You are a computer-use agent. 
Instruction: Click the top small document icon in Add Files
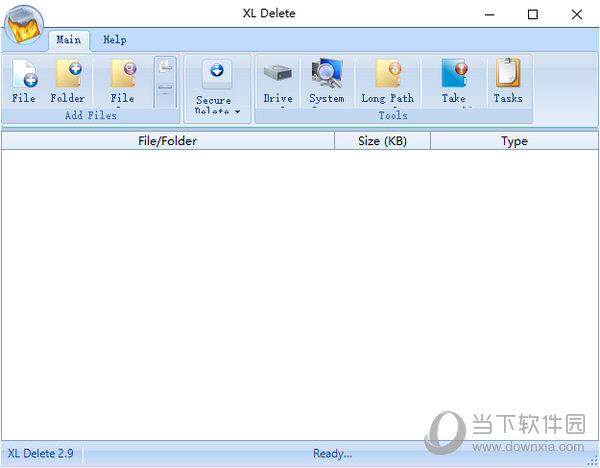166,67
